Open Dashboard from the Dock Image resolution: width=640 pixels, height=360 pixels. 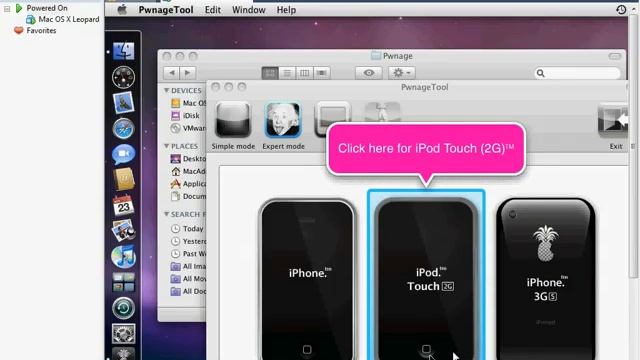pos(123,77)
